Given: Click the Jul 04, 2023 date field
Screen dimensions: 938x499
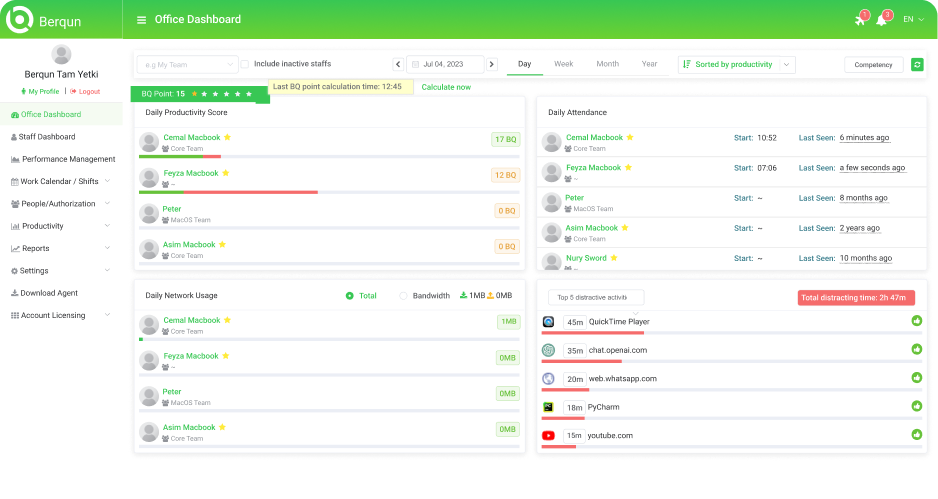Looking at the screenshot, I should pos(445,65).
